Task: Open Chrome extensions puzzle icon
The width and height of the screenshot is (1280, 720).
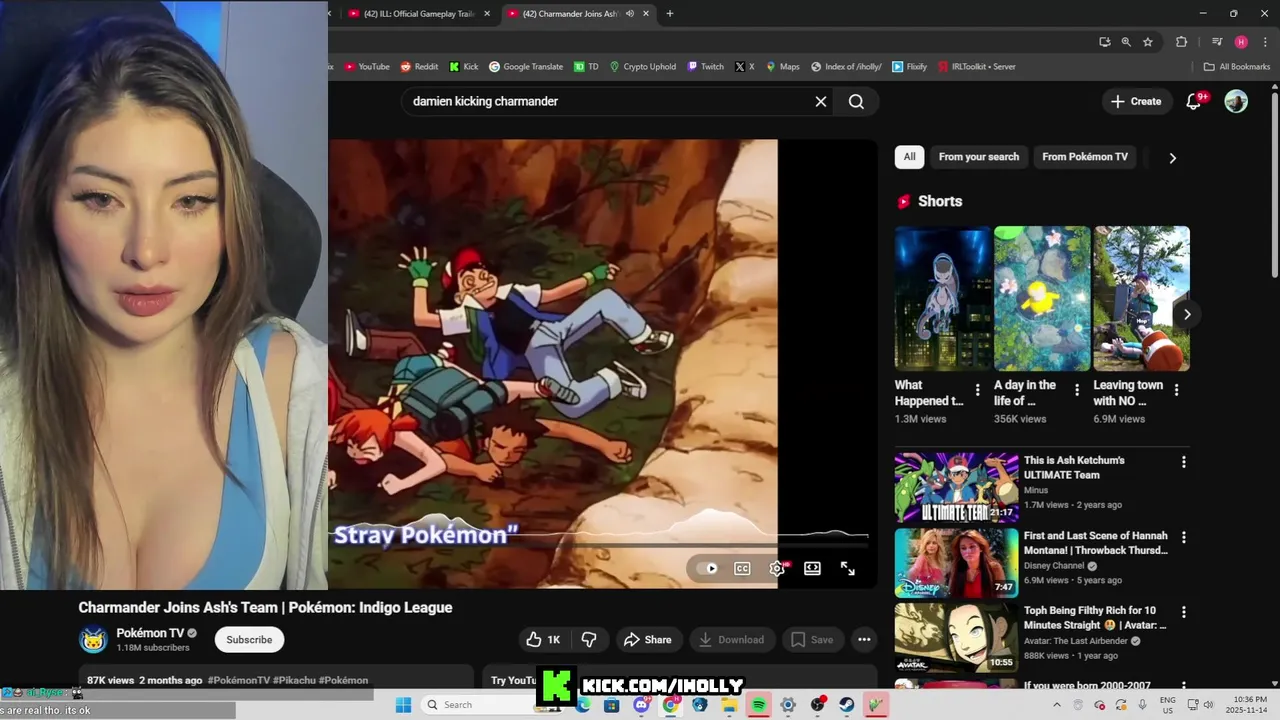Action: (1181, 42)
